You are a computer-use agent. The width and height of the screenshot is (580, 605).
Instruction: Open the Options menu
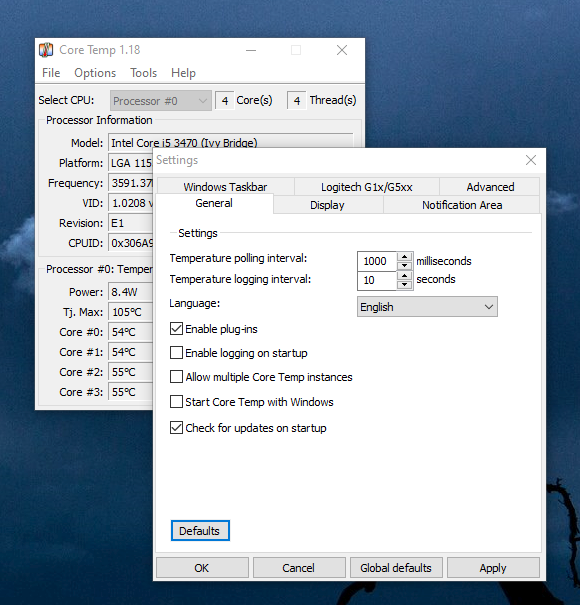95,73
